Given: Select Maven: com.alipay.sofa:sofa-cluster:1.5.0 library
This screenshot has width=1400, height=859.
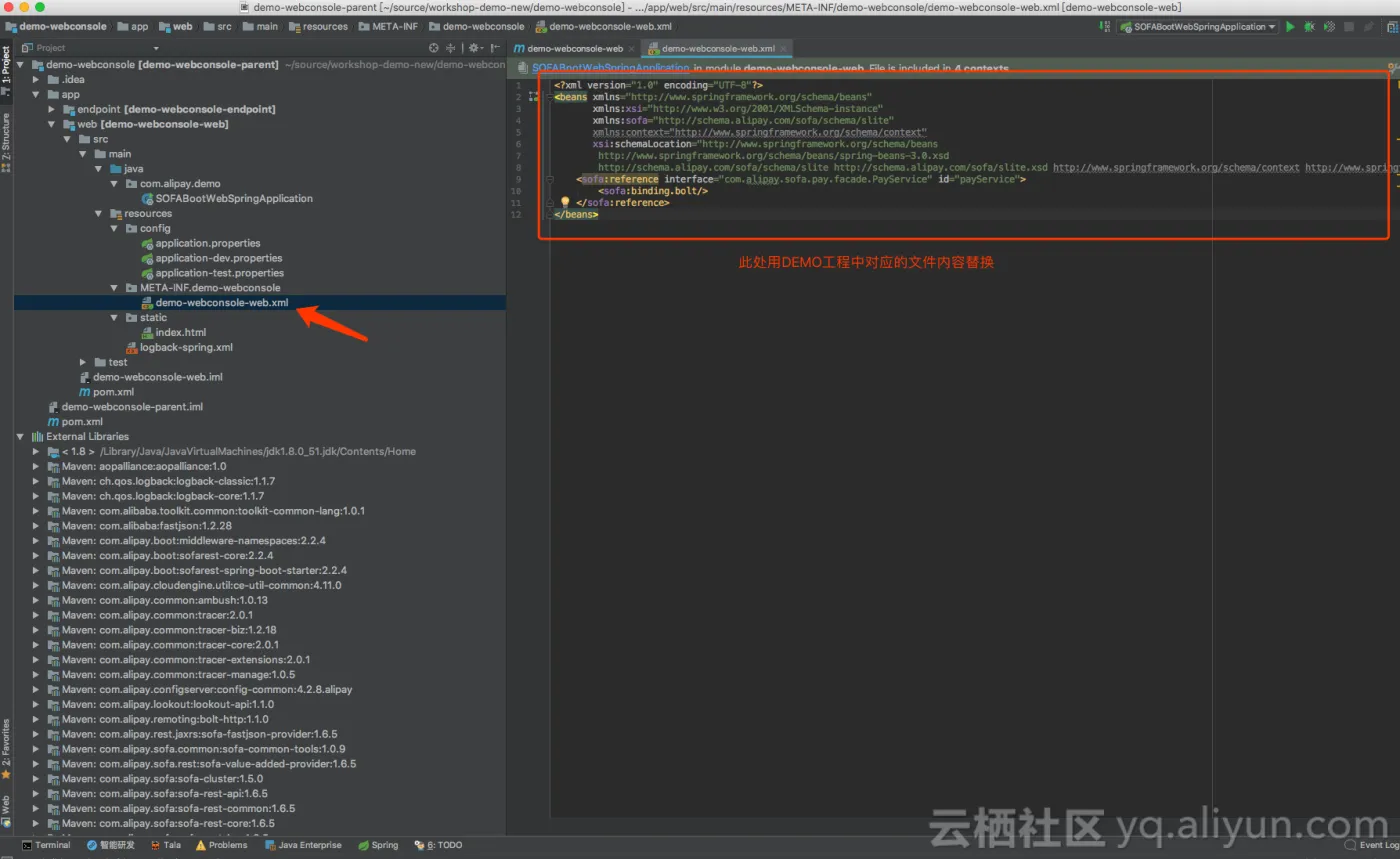Looking at the screenshot, I should 162,779.
